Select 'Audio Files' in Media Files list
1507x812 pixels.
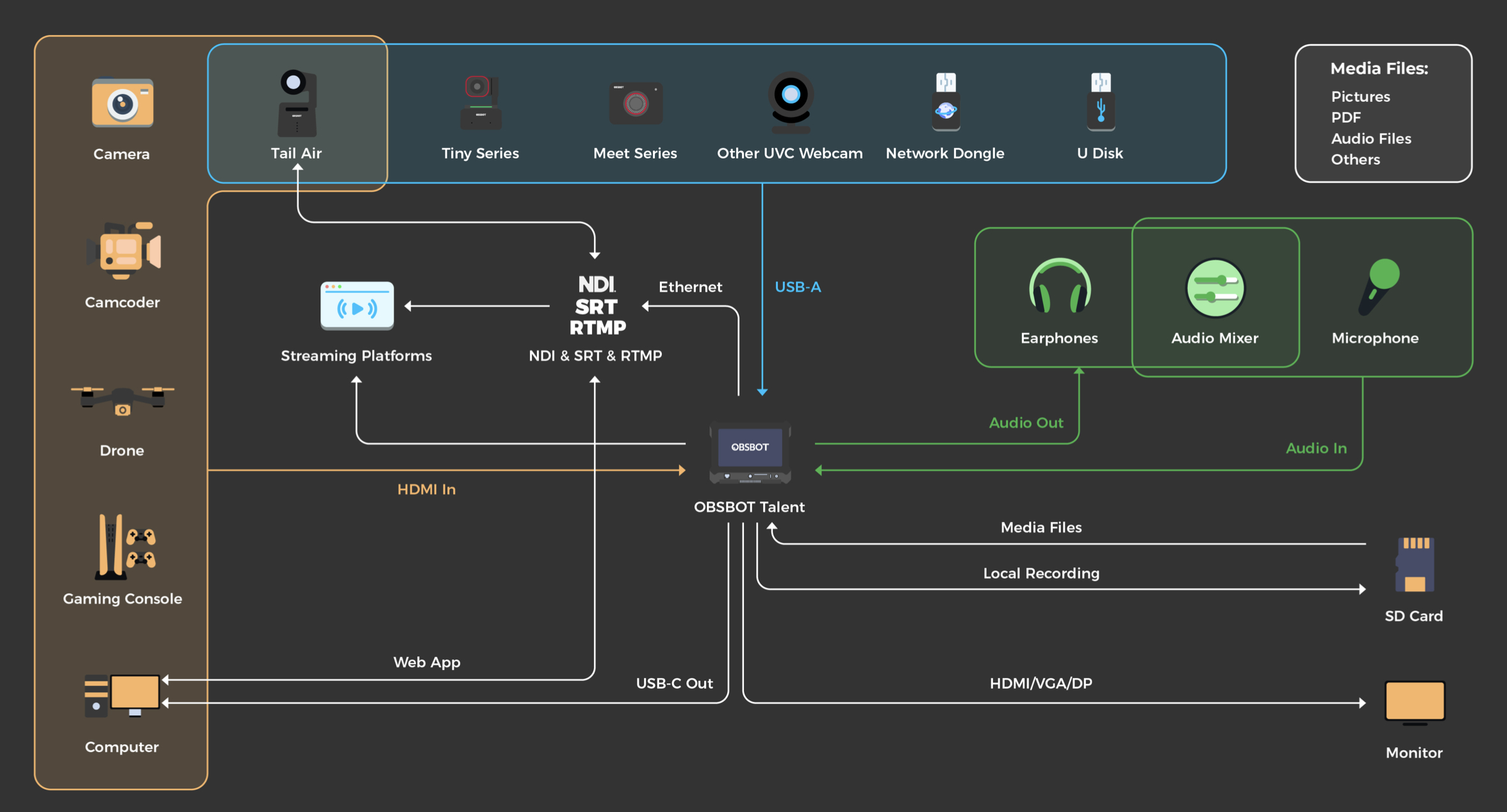(x=1371, y=139)
